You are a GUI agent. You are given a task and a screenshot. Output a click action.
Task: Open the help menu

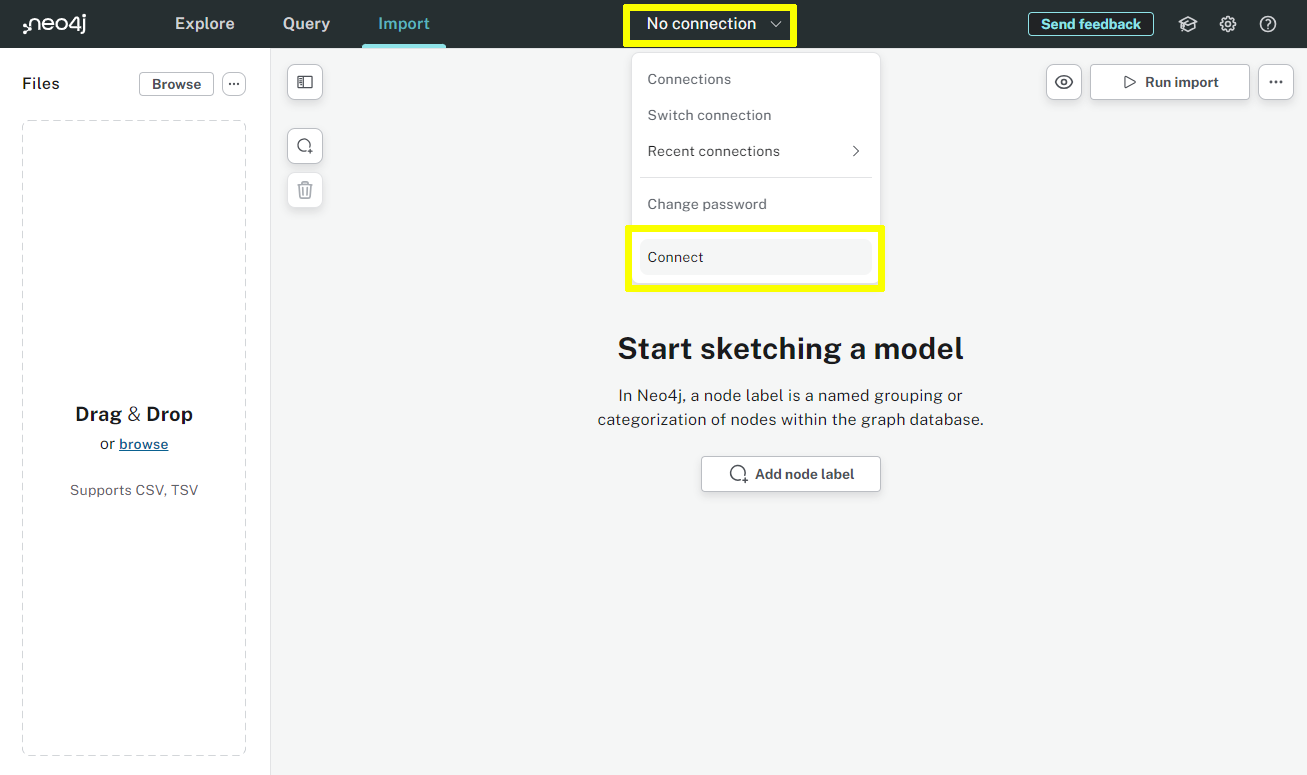(x=1267, y=23)
